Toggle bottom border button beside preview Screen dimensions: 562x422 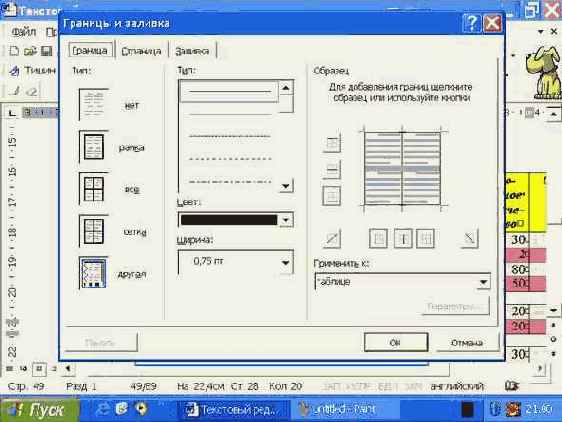(x=332, y=196)
